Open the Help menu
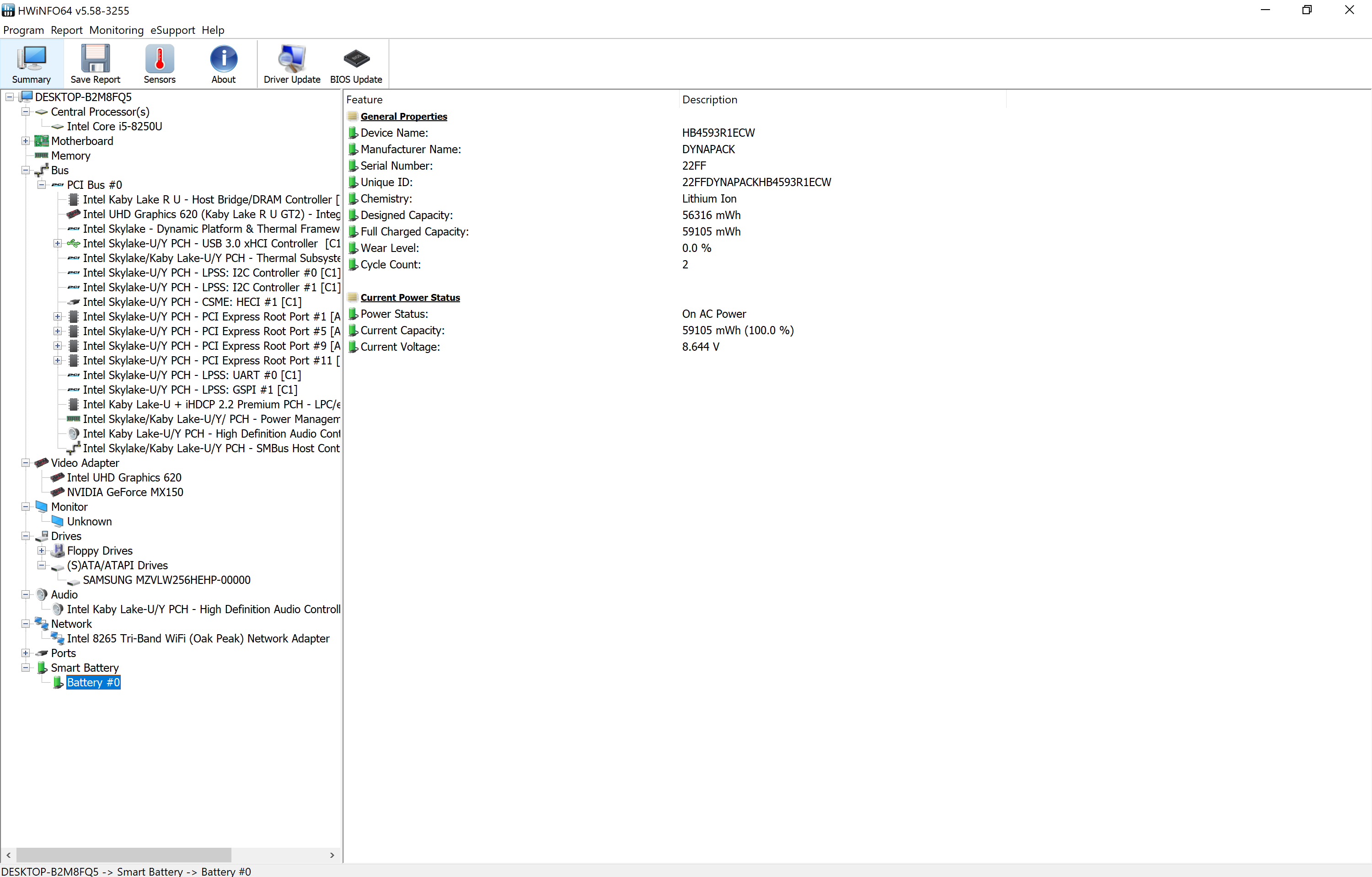This screenshot has height=877, width=1372. point(213,30)
